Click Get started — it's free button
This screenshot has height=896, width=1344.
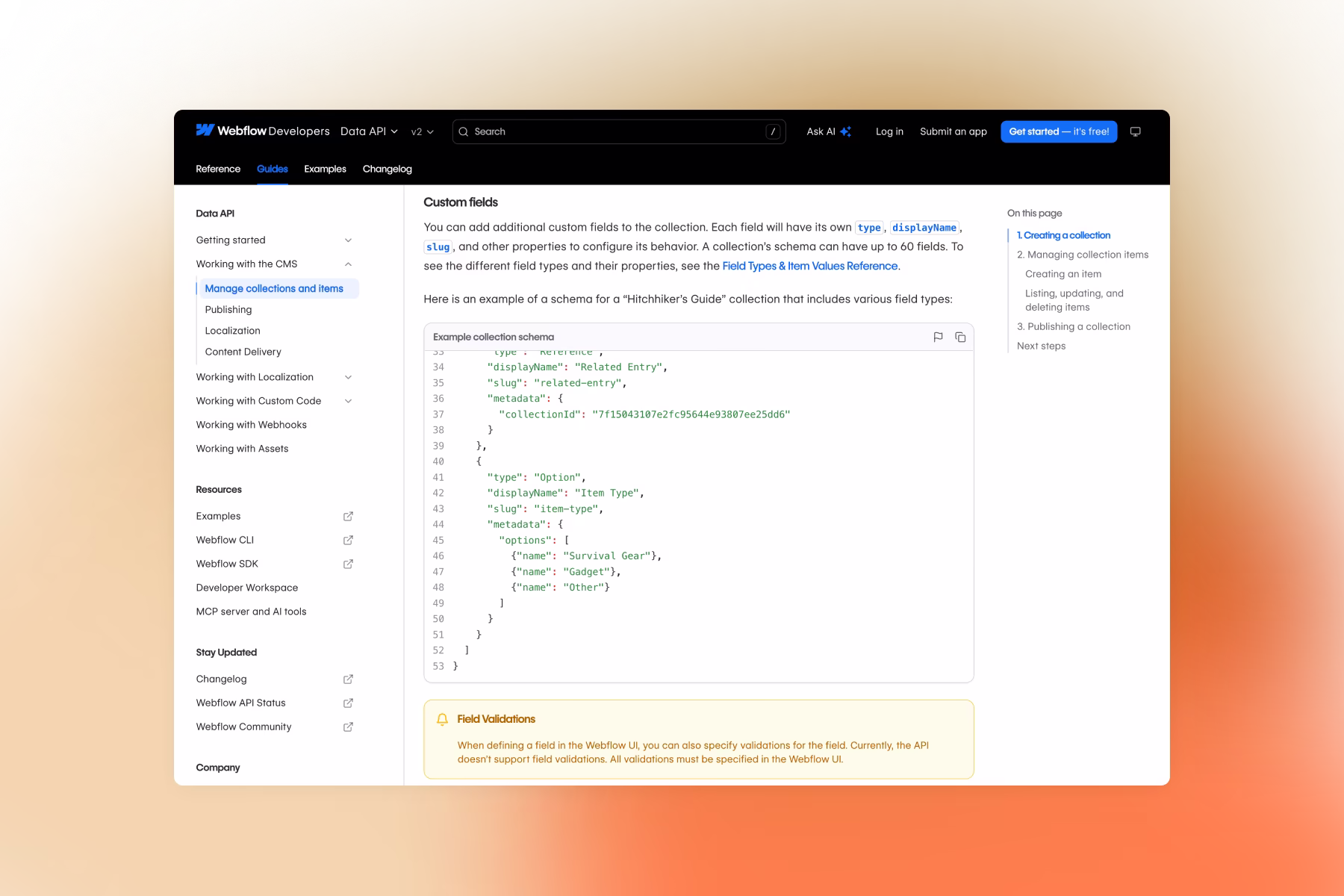[x=1059, y=131]
